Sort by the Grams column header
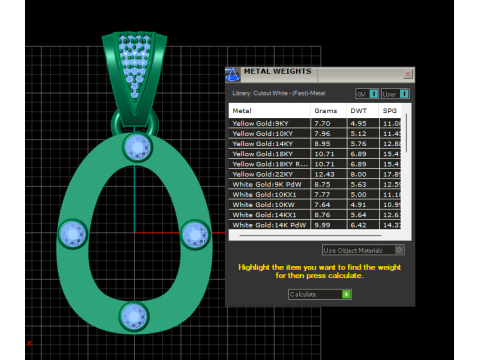Screen dimensions: 480x360 tap(328, 111)
